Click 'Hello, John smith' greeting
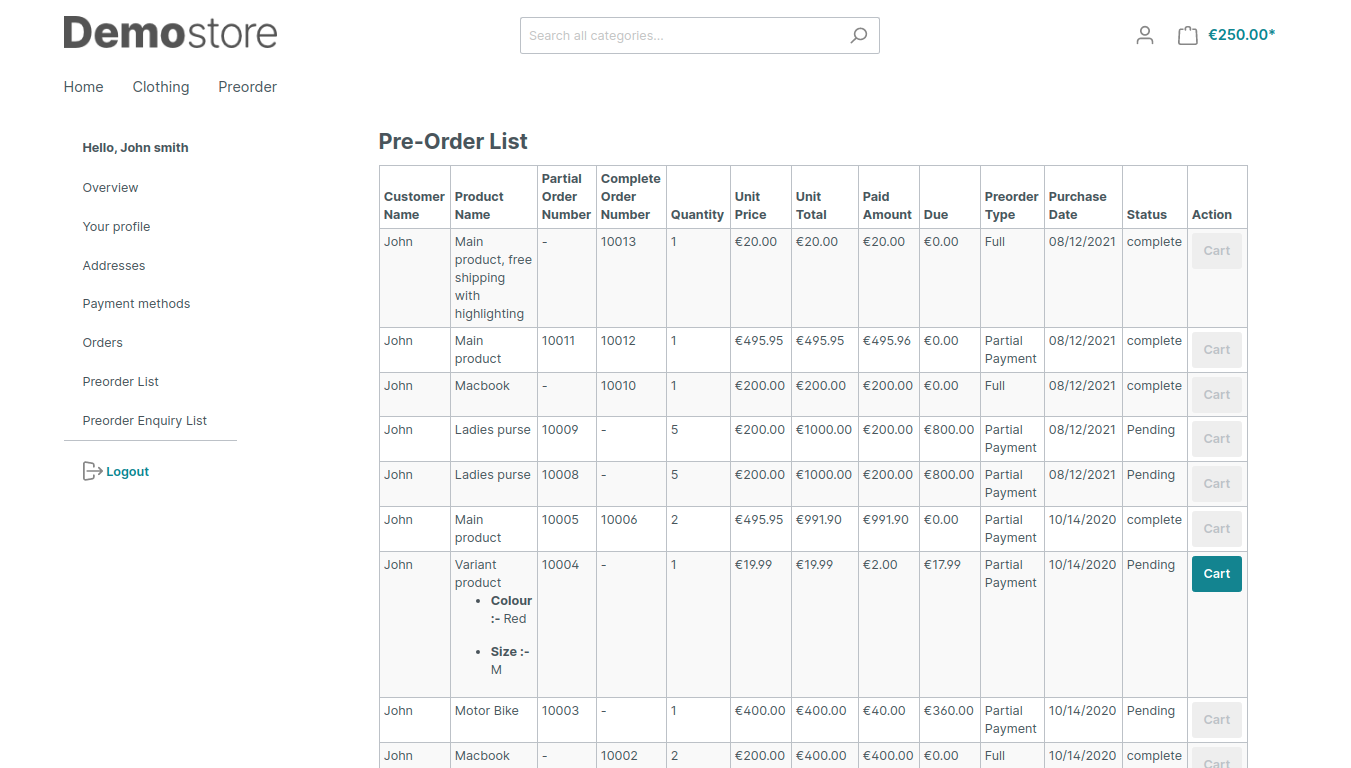This screenshot has width=1351, height=768. (135, 148)
